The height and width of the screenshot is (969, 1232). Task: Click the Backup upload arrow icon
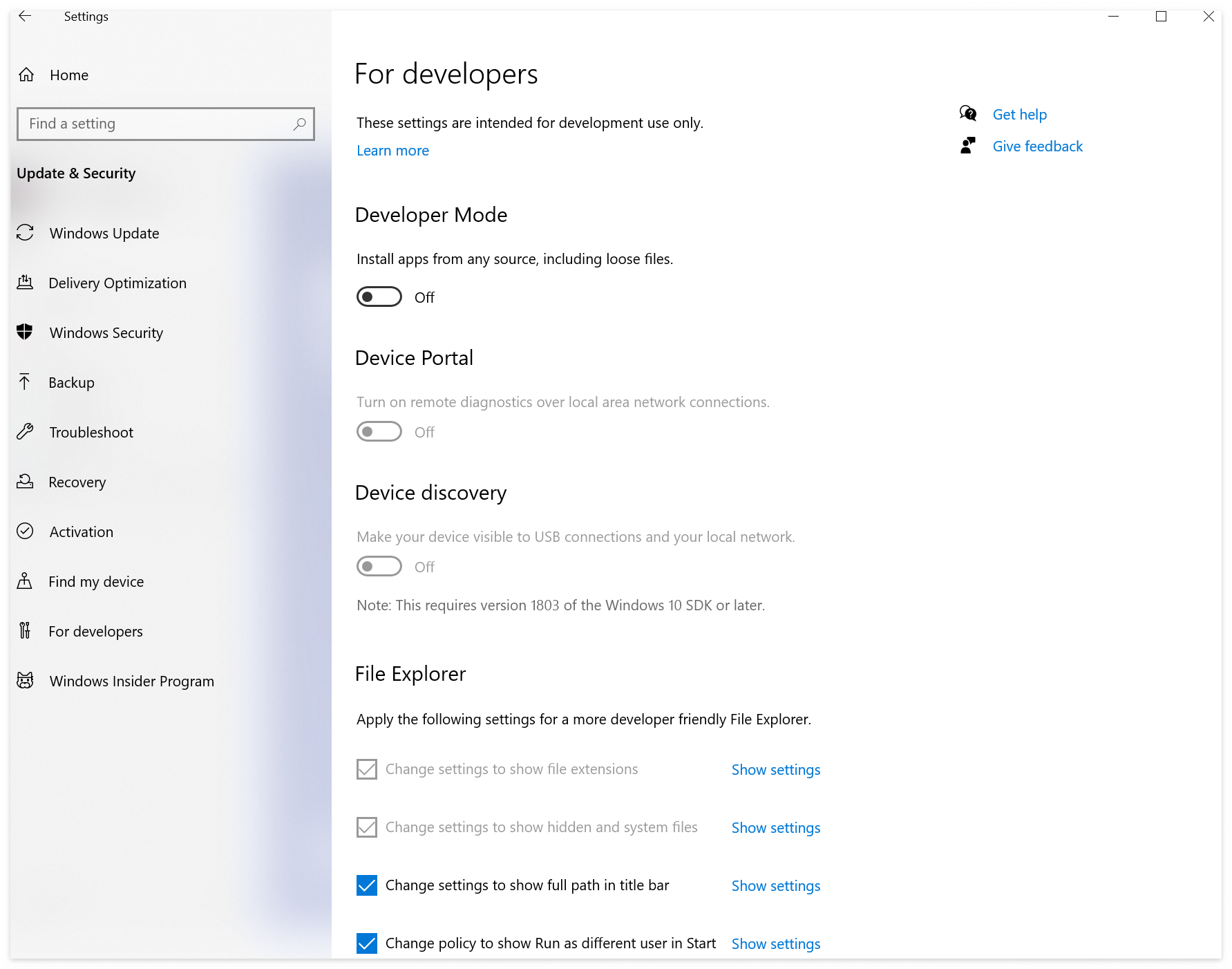[x=25, y=382]
